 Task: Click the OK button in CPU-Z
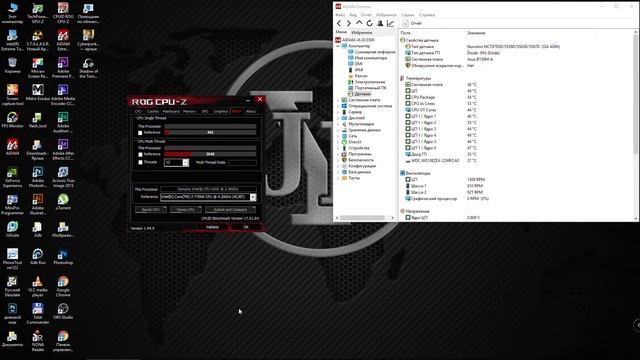[x=246, y=227]
